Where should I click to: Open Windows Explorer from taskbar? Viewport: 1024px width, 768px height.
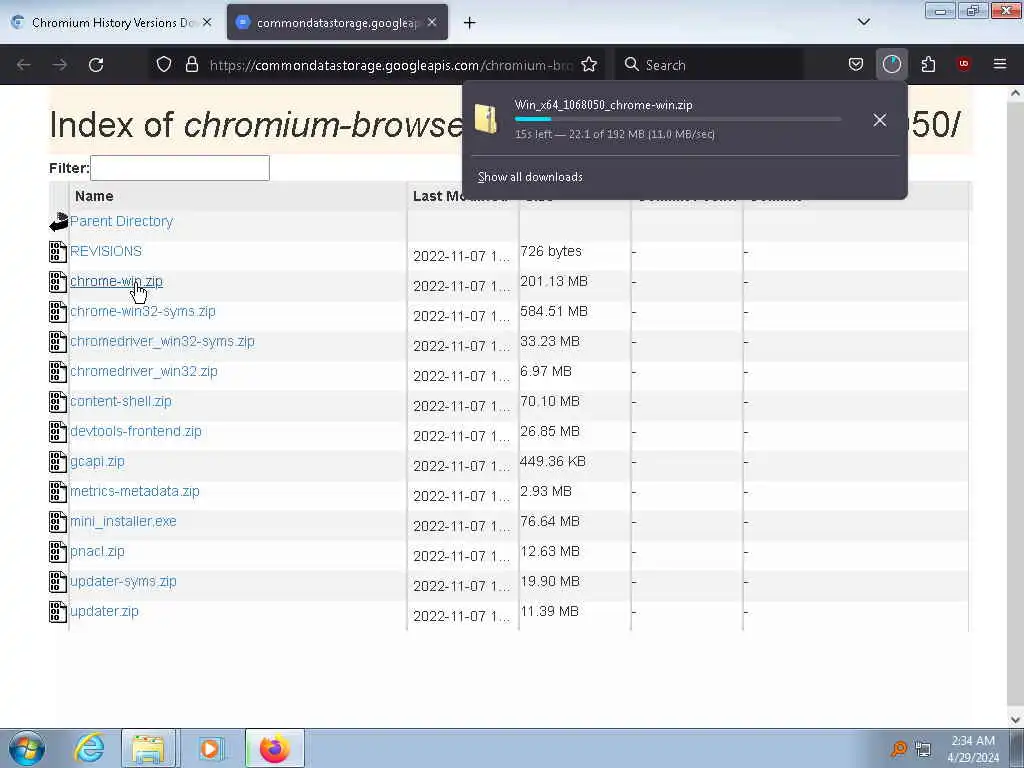click(x=149, y=748)
